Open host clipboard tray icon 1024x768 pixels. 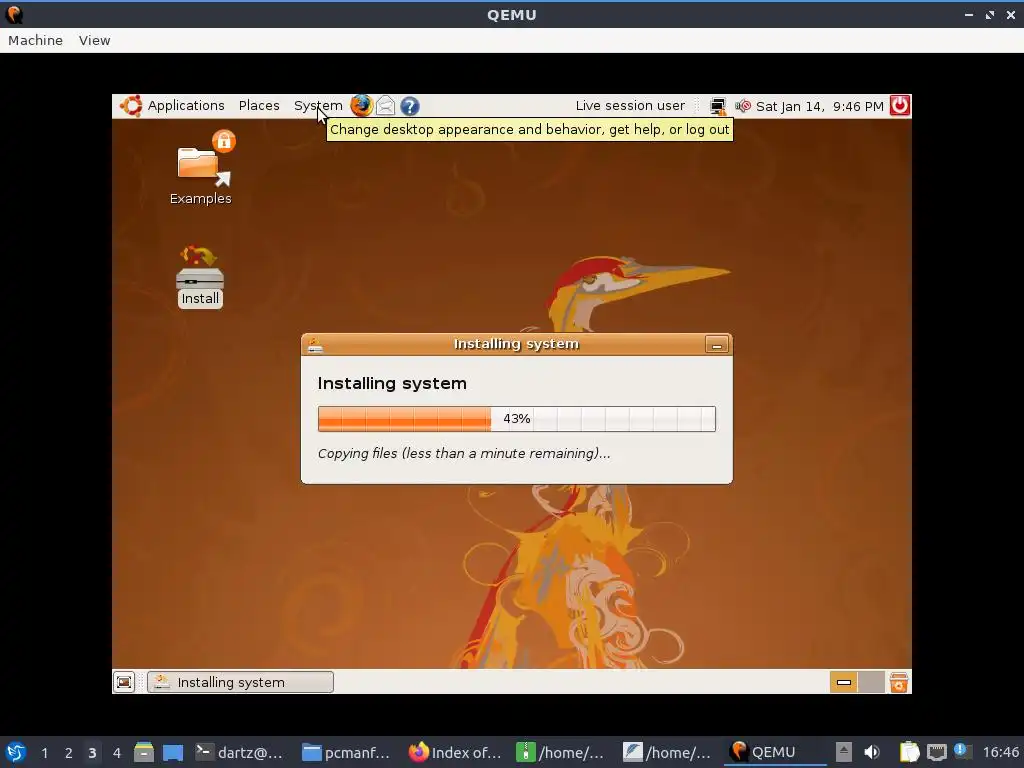point(908,752)
